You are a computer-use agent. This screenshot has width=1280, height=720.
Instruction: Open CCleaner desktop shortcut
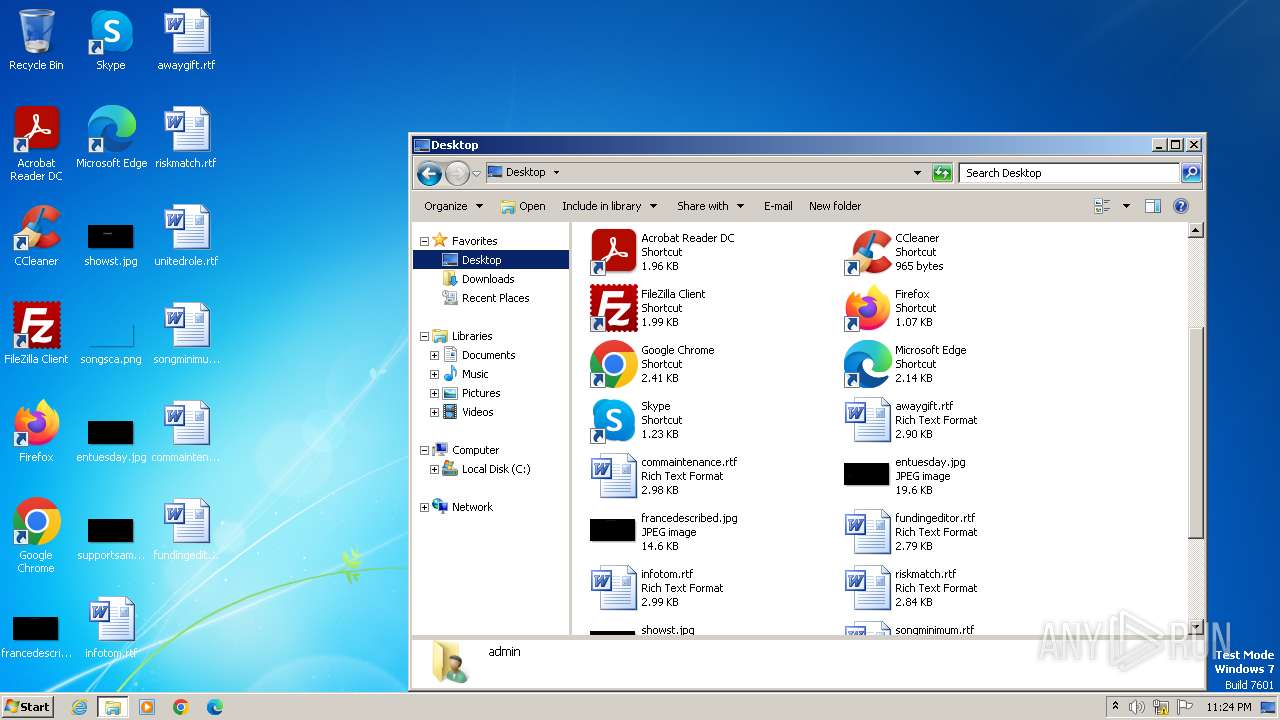(36, 236)
